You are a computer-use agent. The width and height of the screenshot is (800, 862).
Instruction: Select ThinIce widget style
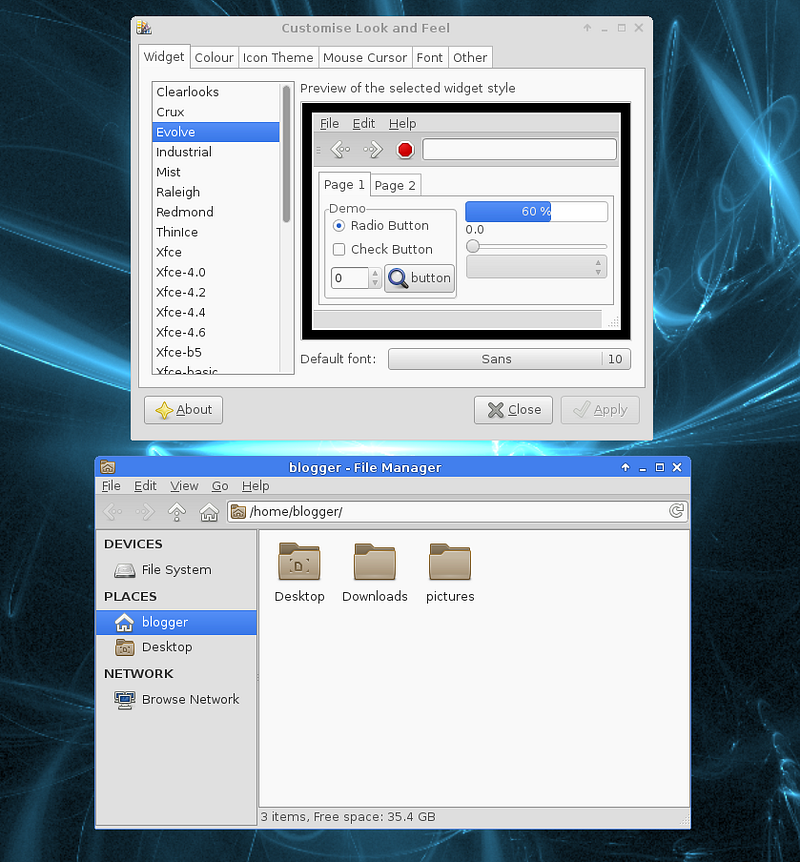[x=216, y=232]
